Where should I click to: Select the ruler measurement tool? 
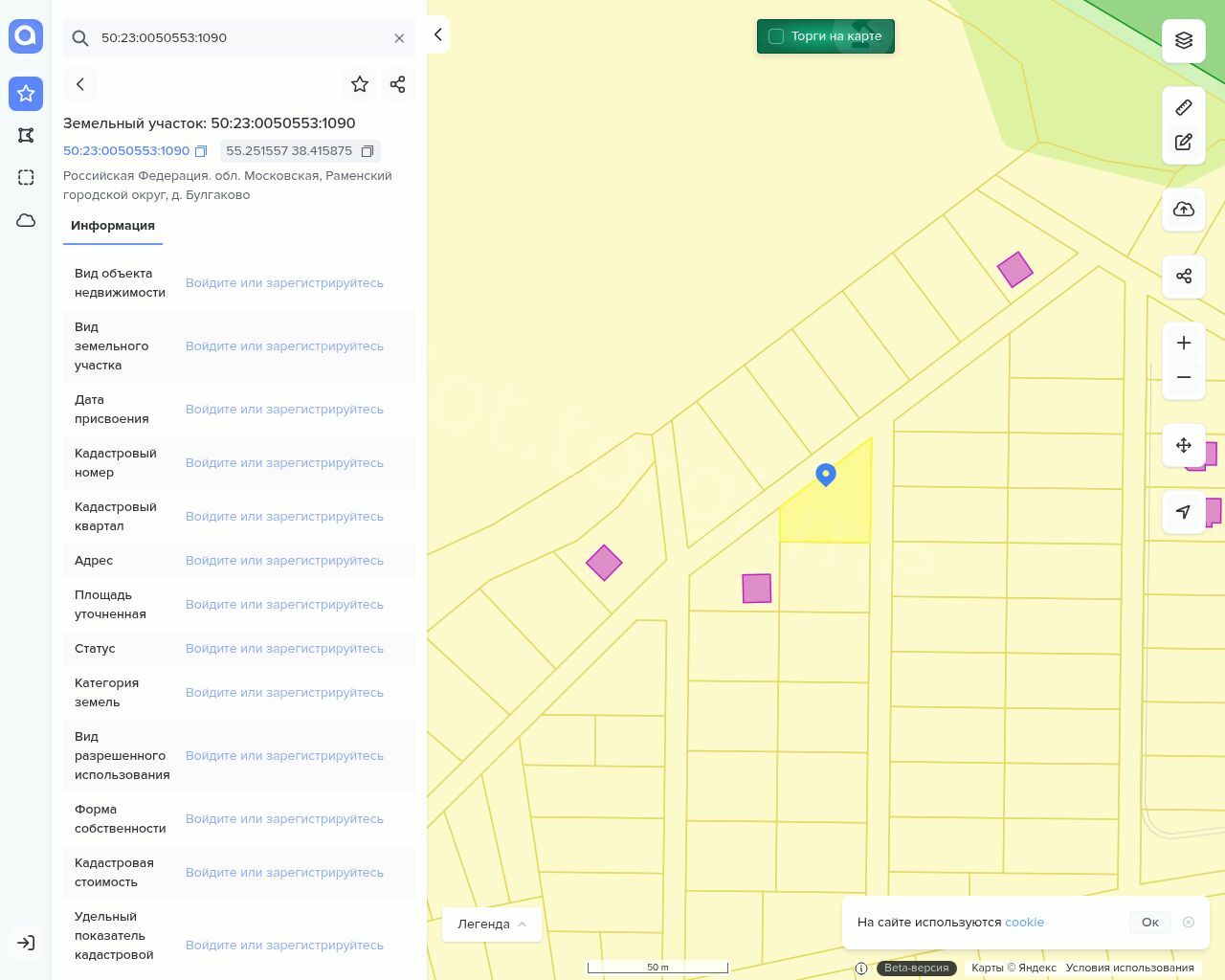tap(1184, 107)
